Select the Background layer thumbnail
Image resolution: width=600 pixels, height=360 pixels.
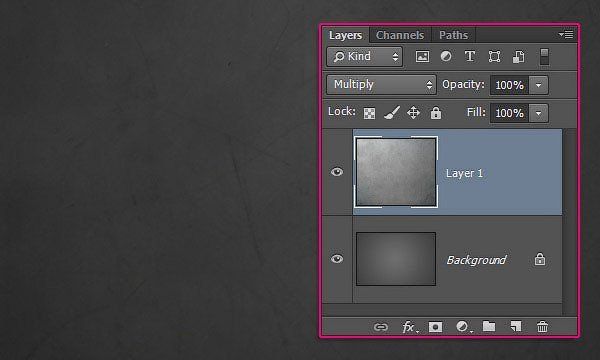click(396, 259)
